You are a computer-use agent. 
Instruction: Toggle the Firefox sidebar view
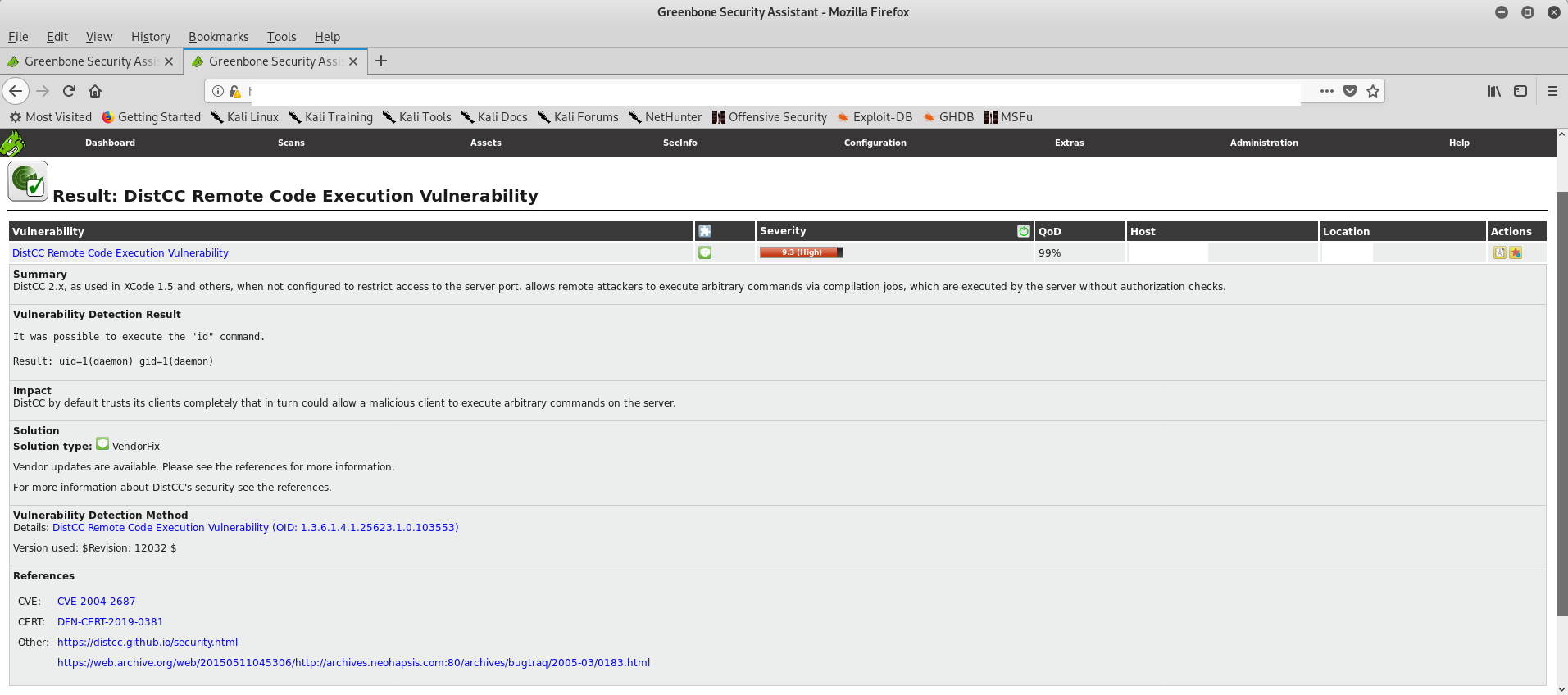pyautogui.click(x=1520, y=91)
